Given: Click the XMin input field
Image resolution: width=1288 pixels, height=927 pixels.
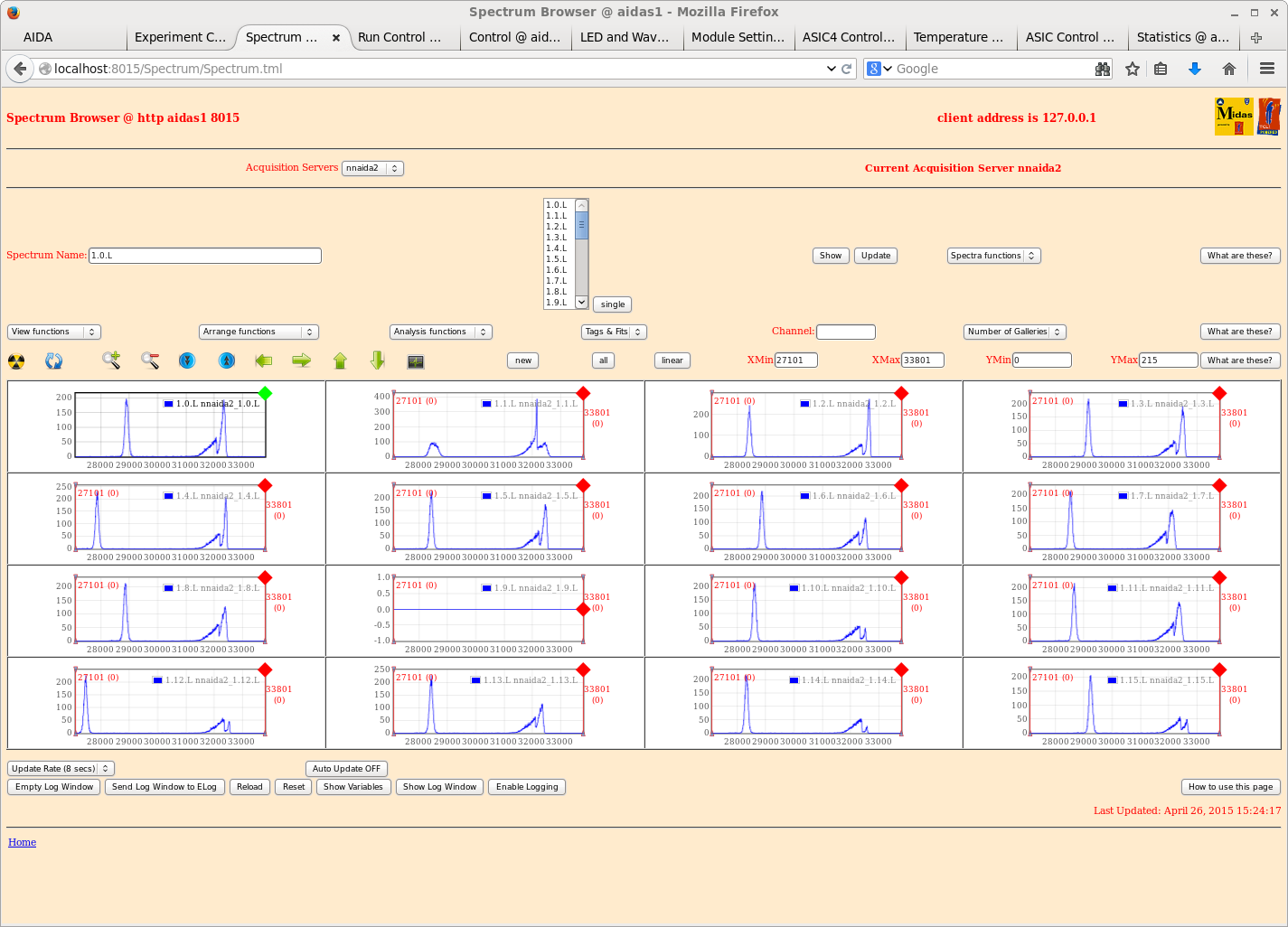Looking at the screenshot, I should tap(796, 360).
